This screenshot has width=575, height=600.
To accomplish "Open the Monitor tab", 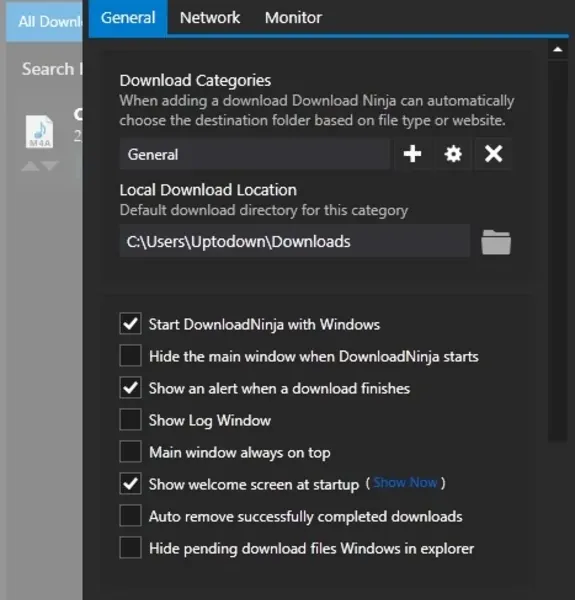I will [x=293, y=18].
